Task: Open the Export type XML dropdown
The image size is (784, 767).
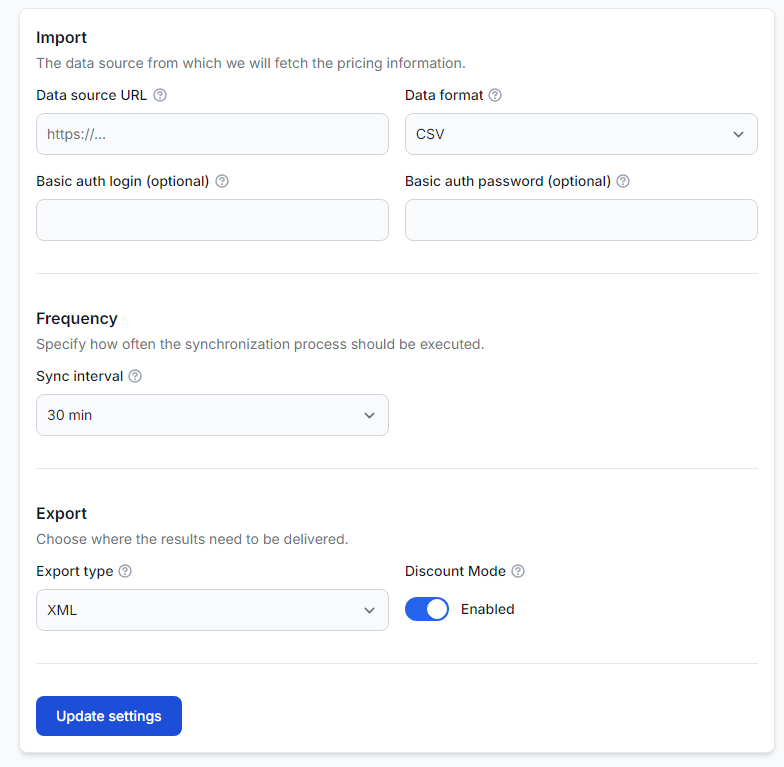Action: tap(212, 610)
